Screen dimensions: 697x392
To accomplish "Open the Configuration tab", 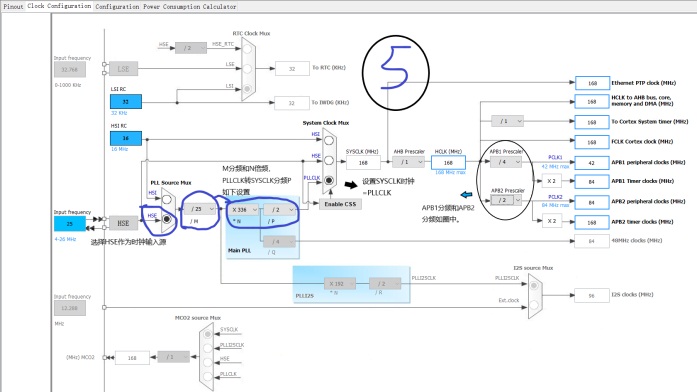I will click(117, 7).
